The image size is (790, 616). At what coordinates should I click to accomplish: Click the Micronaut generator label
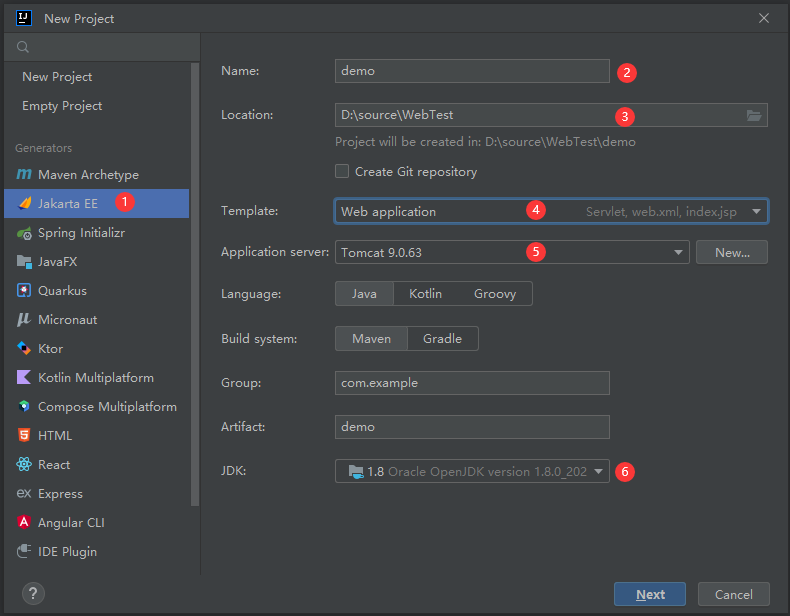(x=68, y=320)
